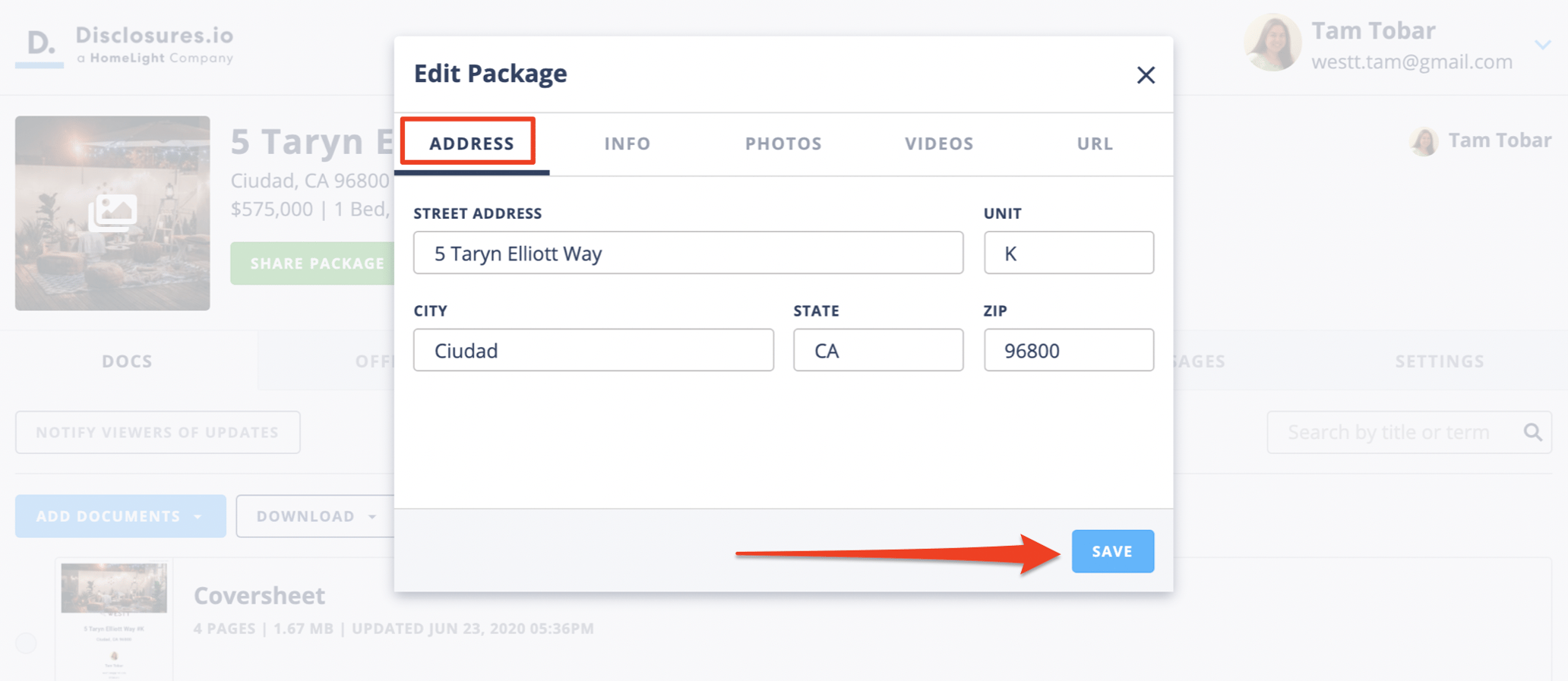Viewport: 1568px width, 681px height.
Task: Click Notify Viewers of Updates button
Action: [x=157, y=432]
